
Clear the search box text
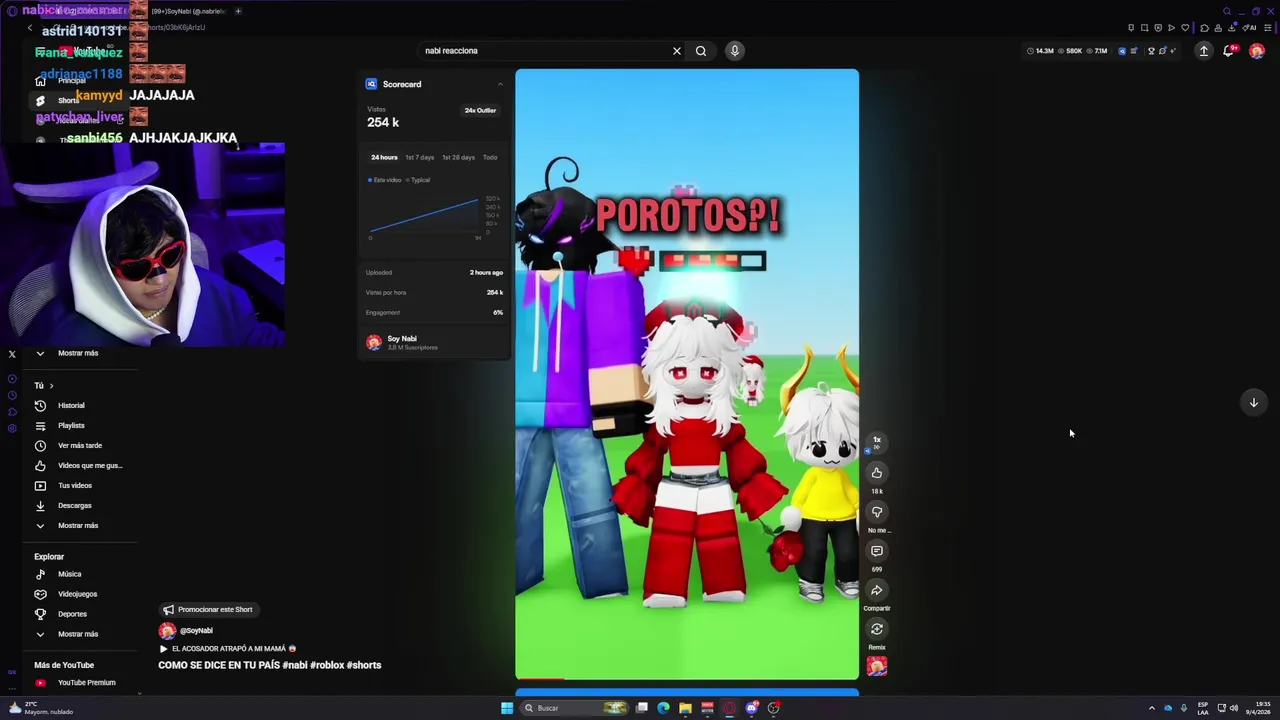click(677, 51)
